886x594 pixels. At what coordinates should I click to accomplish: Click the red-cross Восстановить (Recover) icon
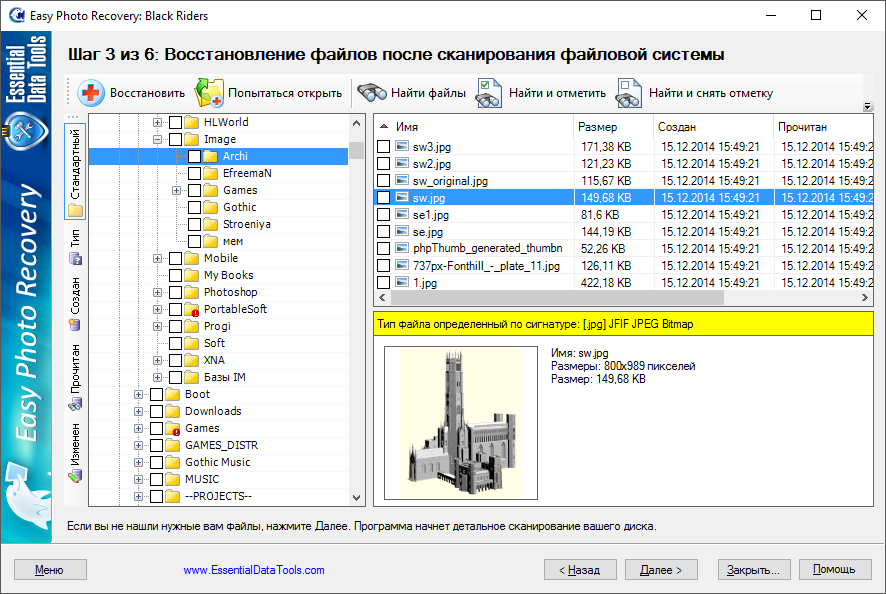pyautogui.click(x=90, y=93)
